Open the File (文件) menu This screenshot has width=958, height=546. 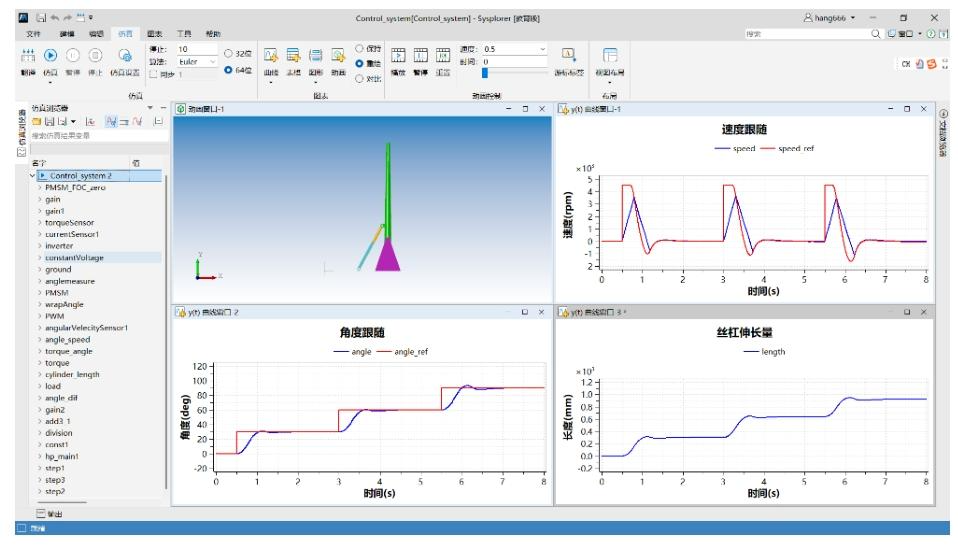point(34,34)
